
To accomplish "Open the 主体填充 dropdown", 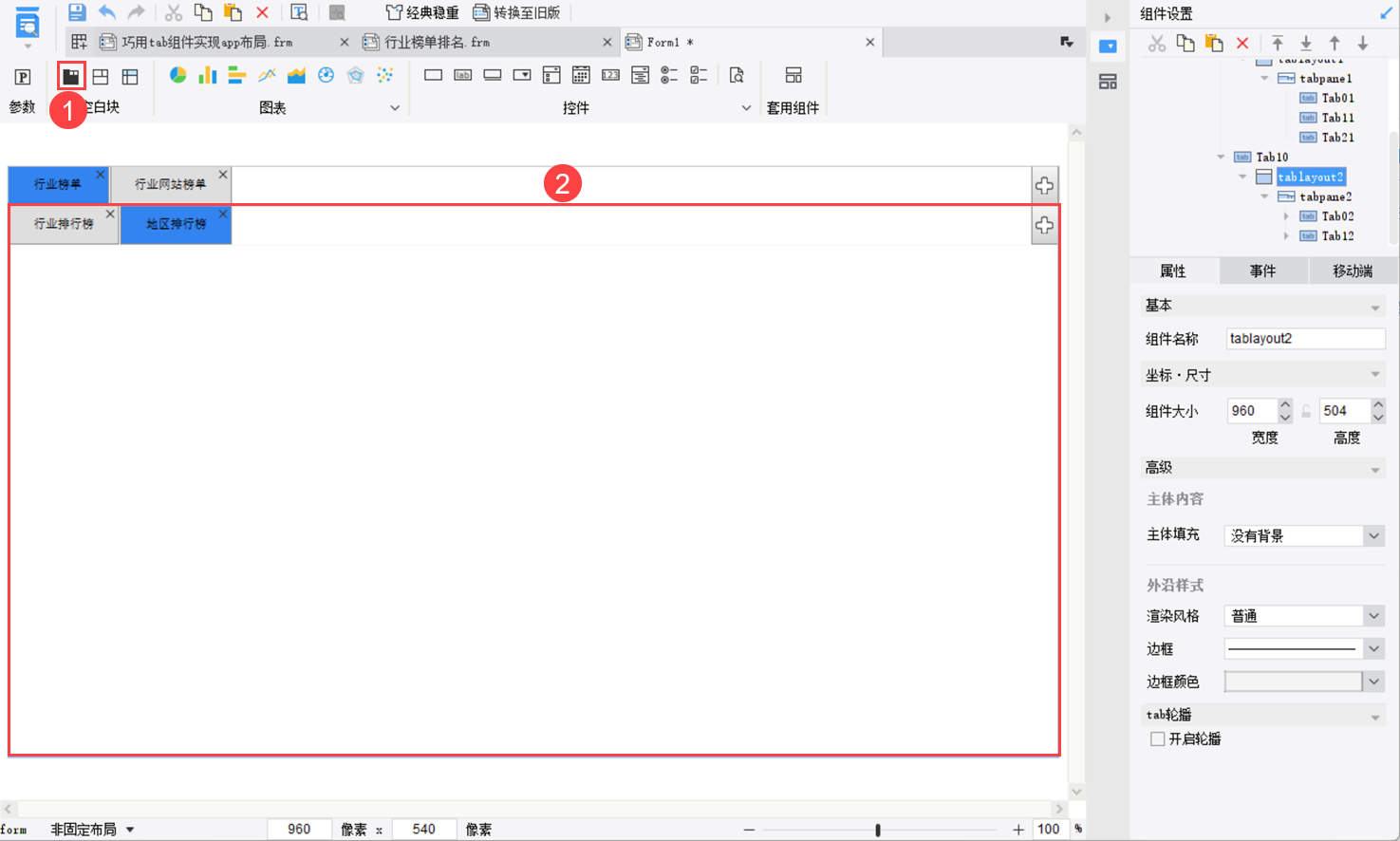I will tap(1373, 535).
